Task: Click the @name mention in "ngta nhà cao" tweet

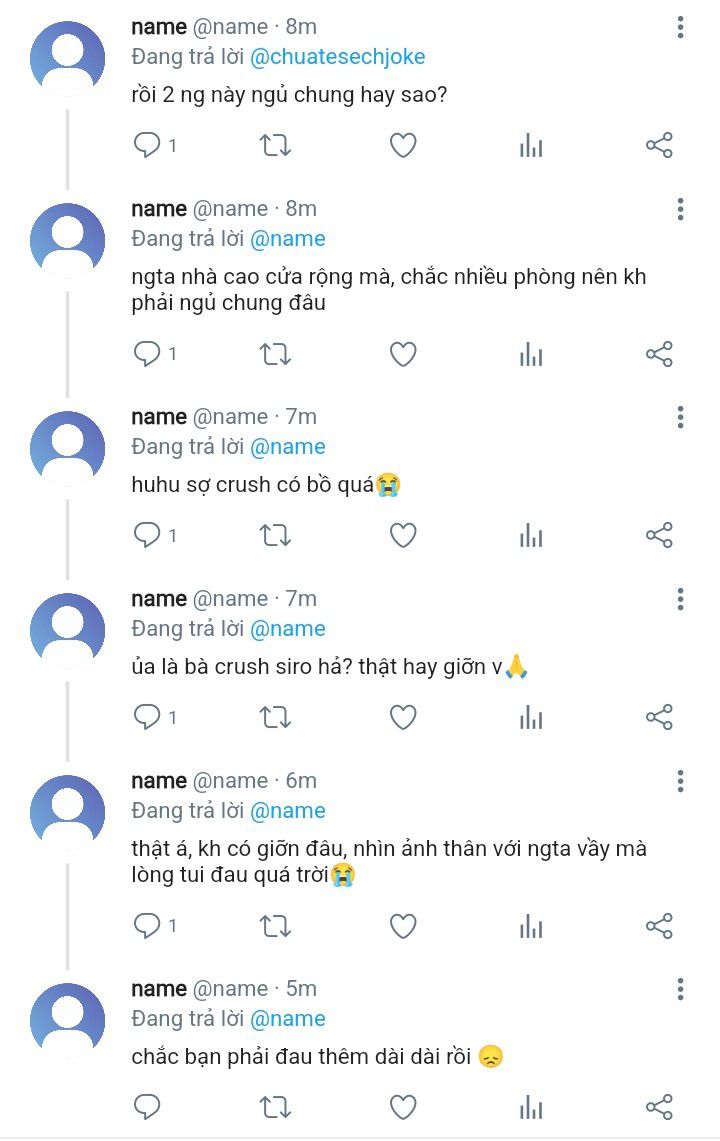Action: [x=287, y=239]
